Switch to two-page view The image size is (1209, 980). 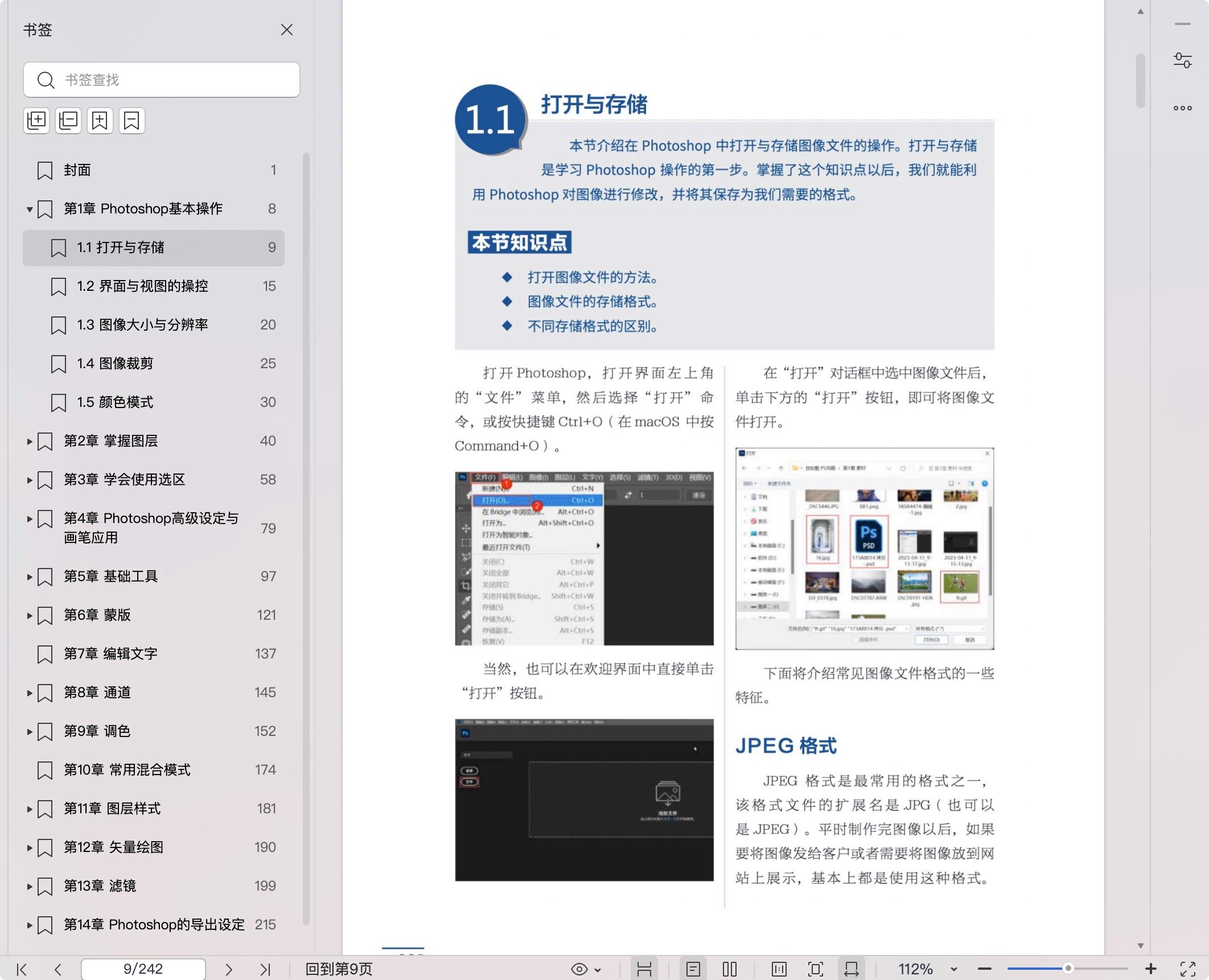tap(730, 969)
